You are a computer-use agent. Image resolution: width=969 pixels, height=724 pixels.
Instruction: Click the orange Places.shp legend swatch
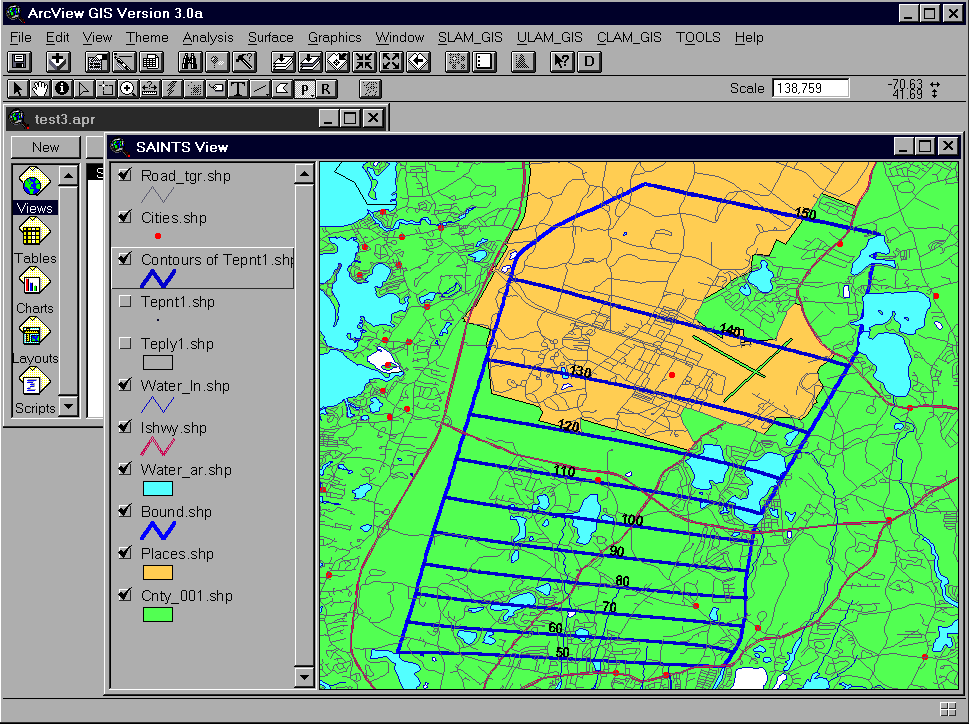click(x=158, y=573)
